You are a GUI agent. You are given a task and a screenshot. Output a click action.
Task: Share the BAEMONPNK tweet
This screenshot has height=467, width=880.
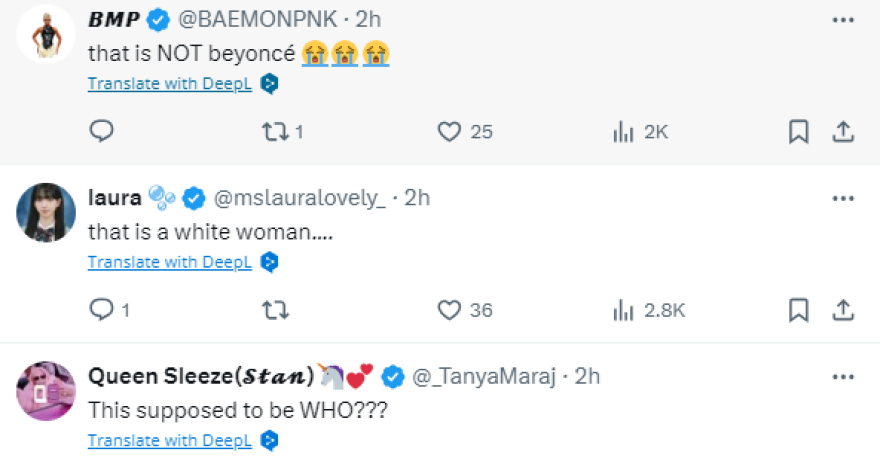pyautogui.click(x=842, y=131)
